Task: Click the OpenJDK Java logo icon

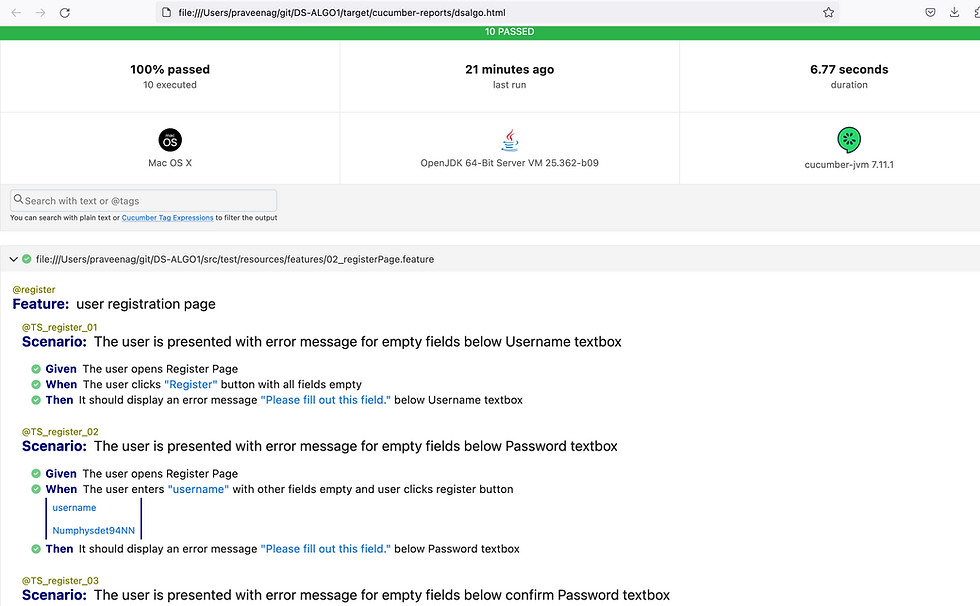Action: (x=510, y=139)
